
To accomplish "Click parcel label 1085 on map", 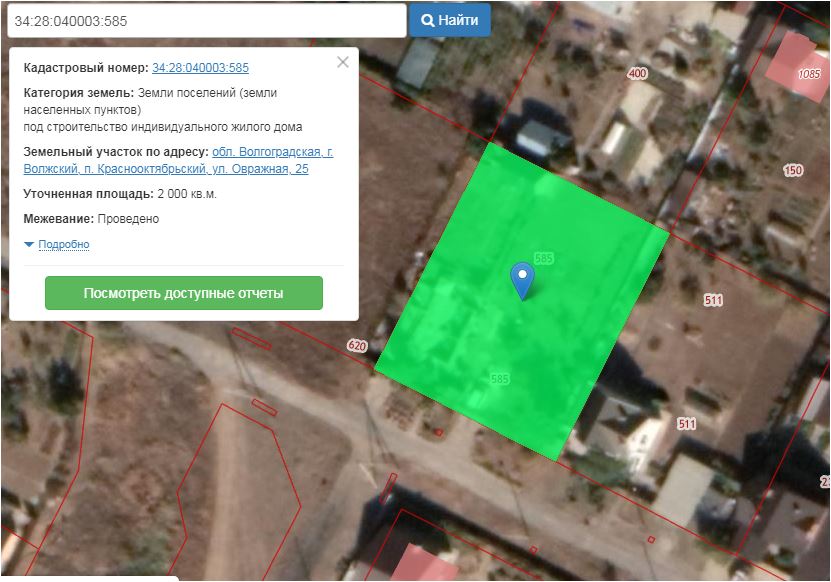I will pos(809,74).
